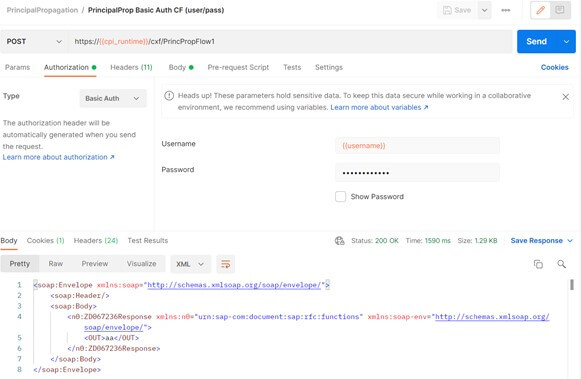
Task: Select the Raw response view tab
Action: [x=56, y=264]
